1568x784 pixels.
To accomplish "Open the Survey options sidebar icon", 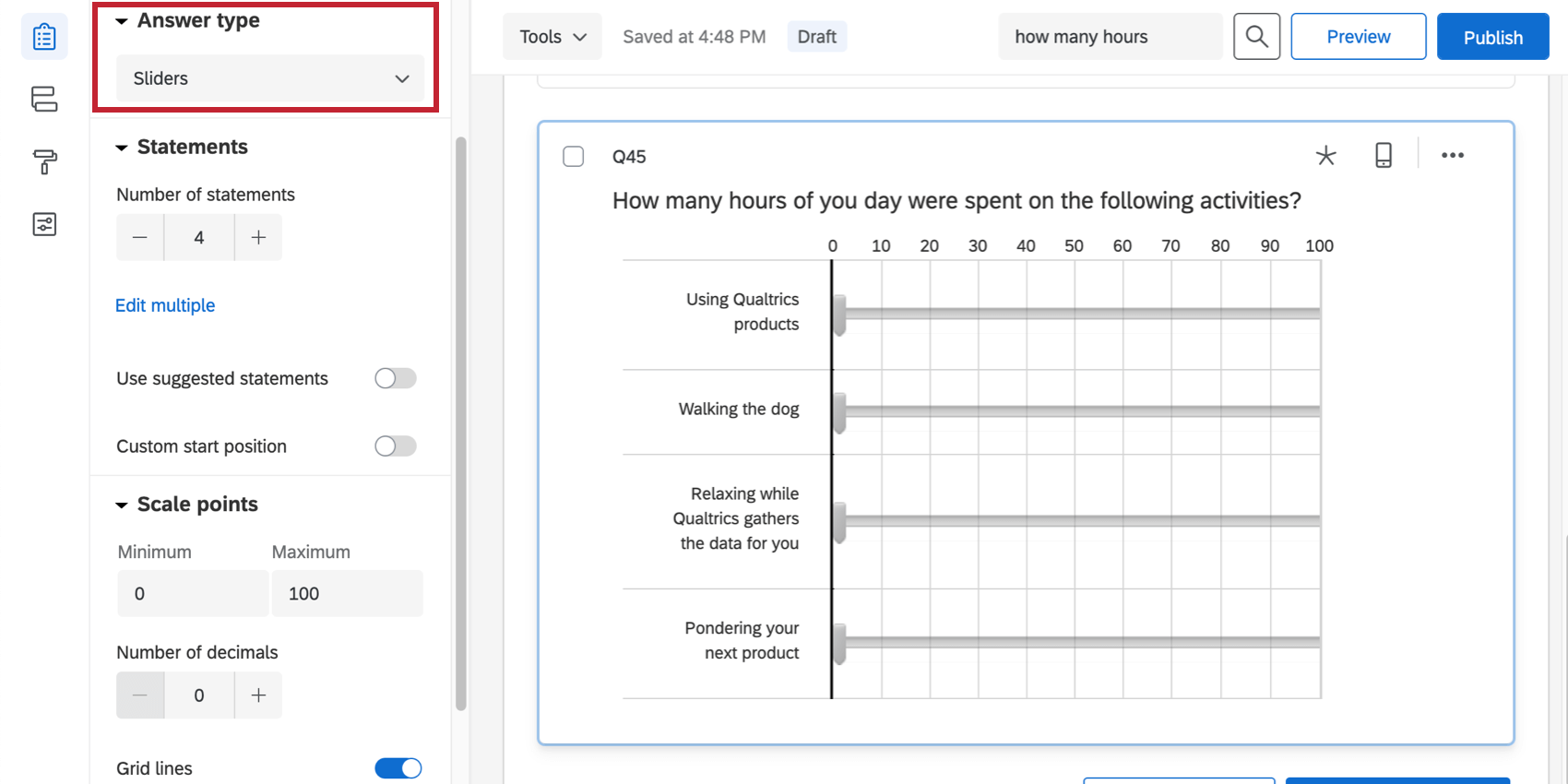I will point(44,224).
